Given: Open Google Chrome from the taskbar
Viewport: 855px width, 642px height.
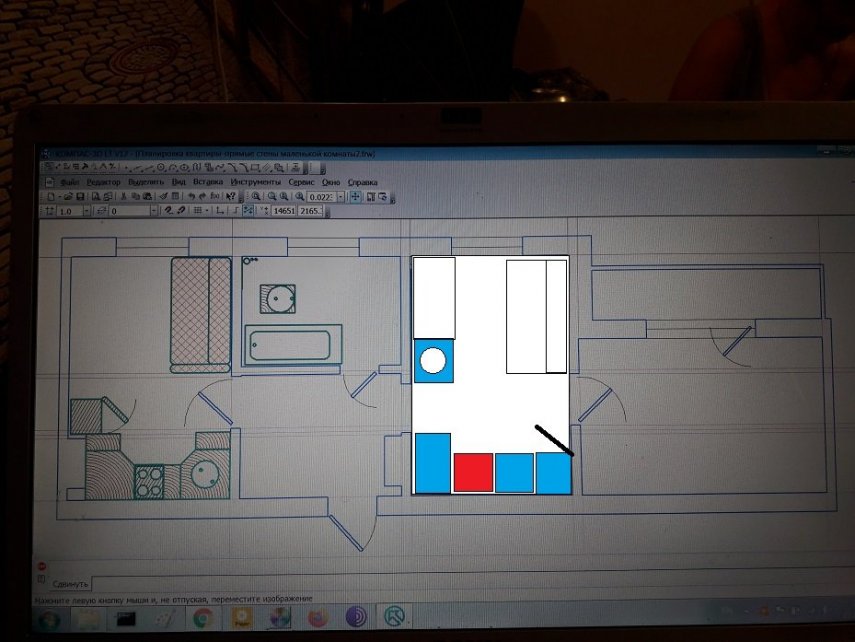Looking at the screenshot, I should coord(202,619).
